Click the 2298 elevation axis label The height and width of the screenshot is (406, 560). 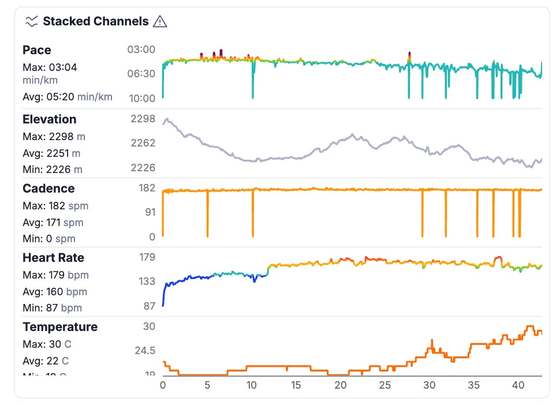tap(143, 119)
